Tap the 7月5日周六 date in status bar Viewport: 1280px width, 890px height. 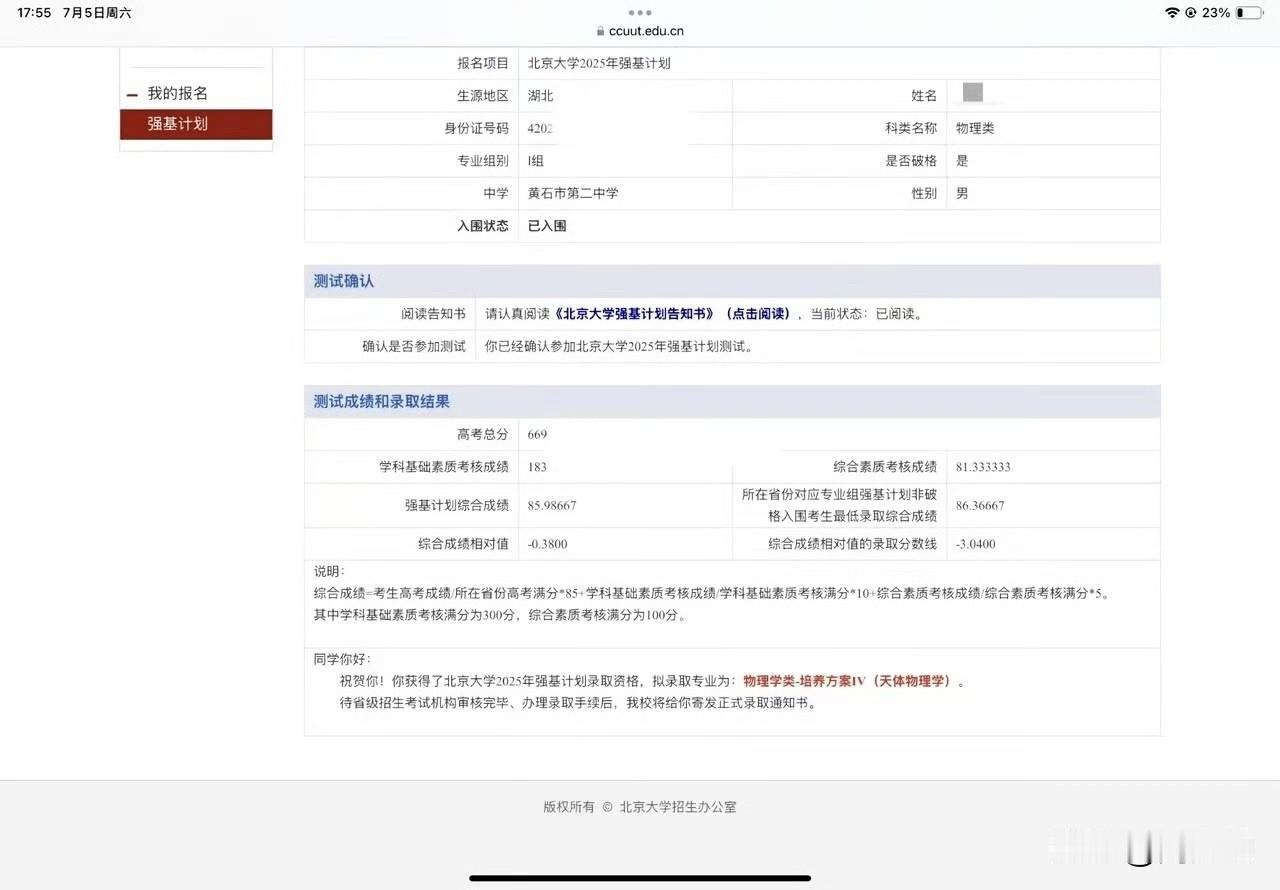click(96, 13)
